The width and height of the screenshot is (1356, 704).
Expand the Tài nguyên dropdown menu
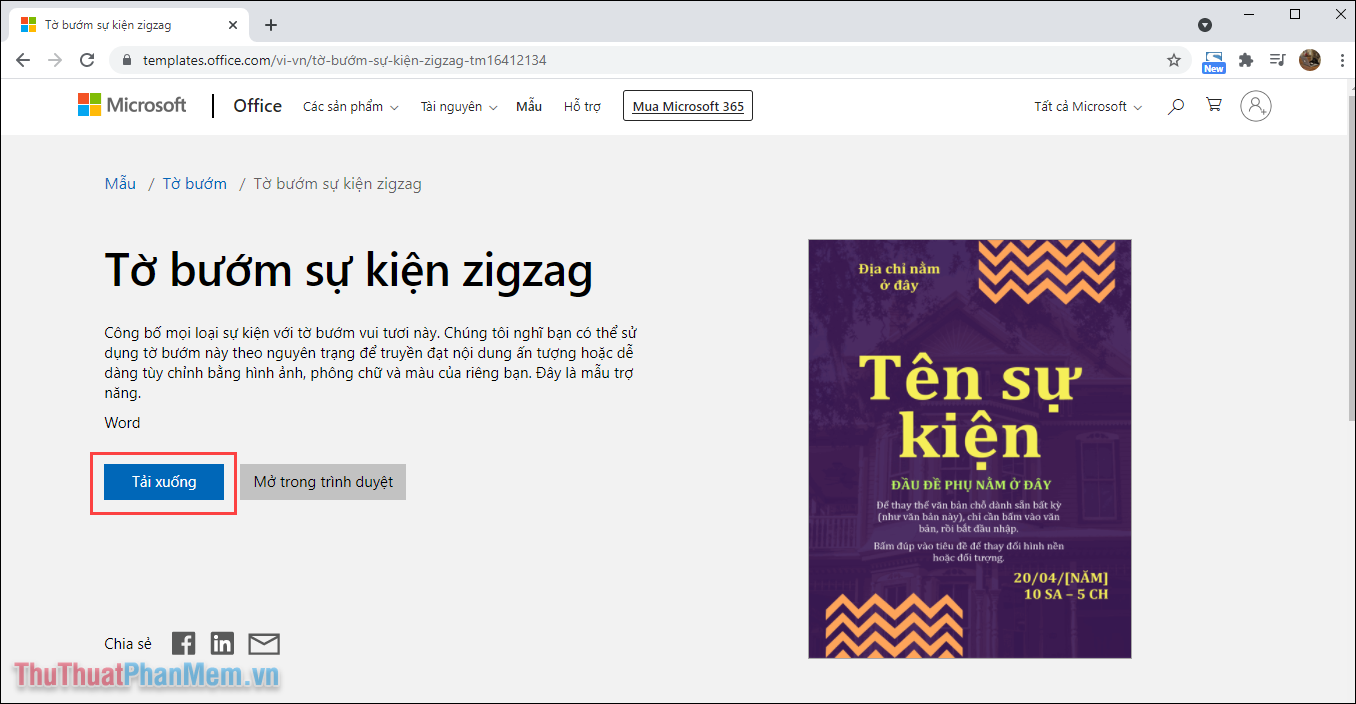pyautogui.click(x=458, y=106)
